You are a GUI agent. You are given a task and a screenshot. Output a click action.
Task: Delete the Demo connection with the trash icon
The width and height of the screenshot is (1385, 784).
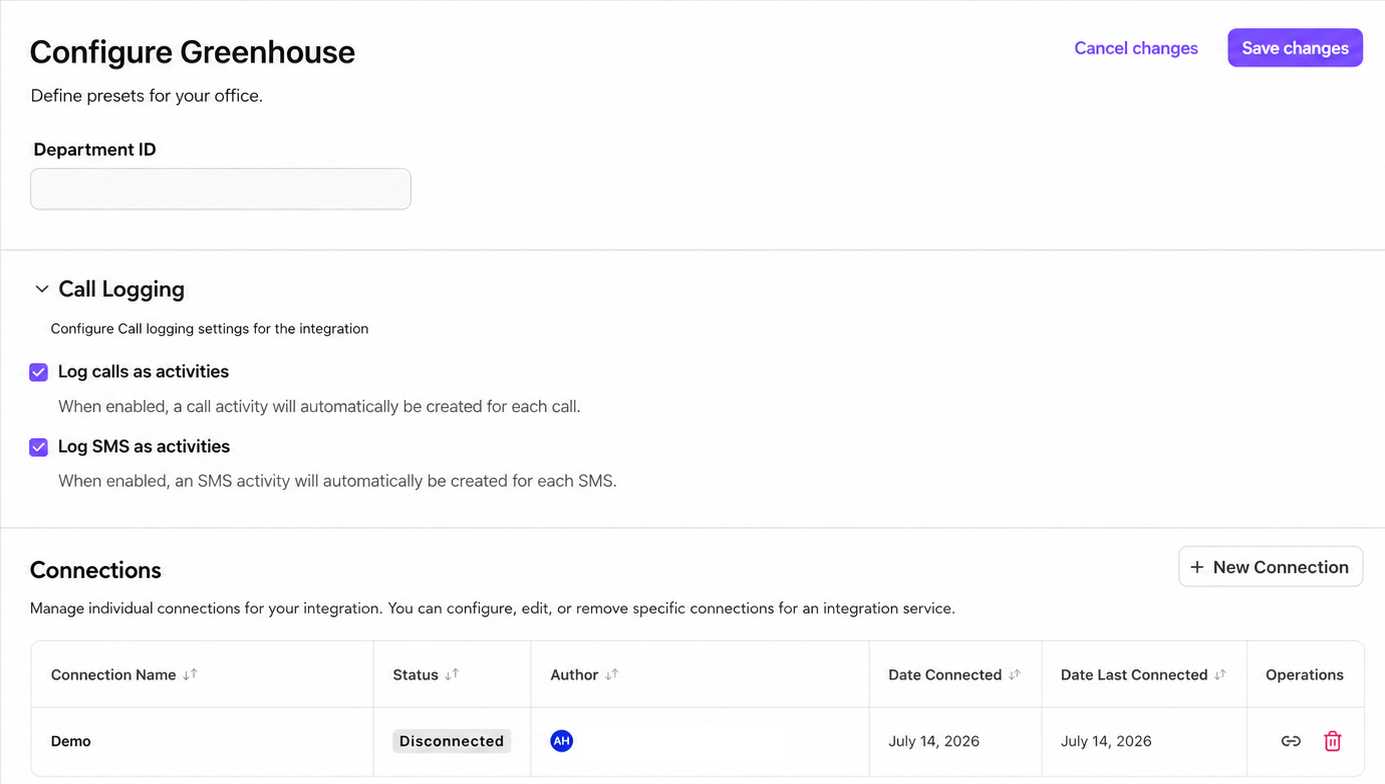click(x=1332, y=741)
